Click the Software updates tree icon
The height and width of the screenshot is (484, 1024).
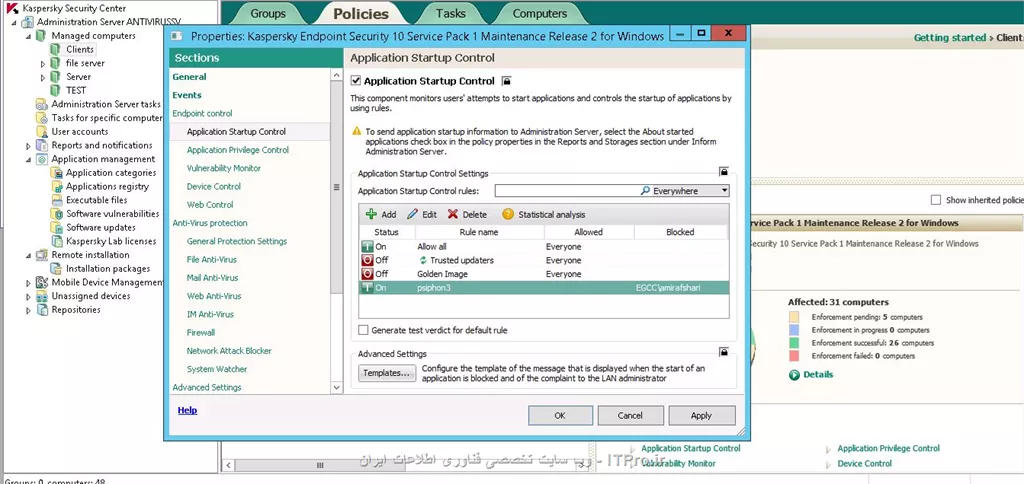56,228
